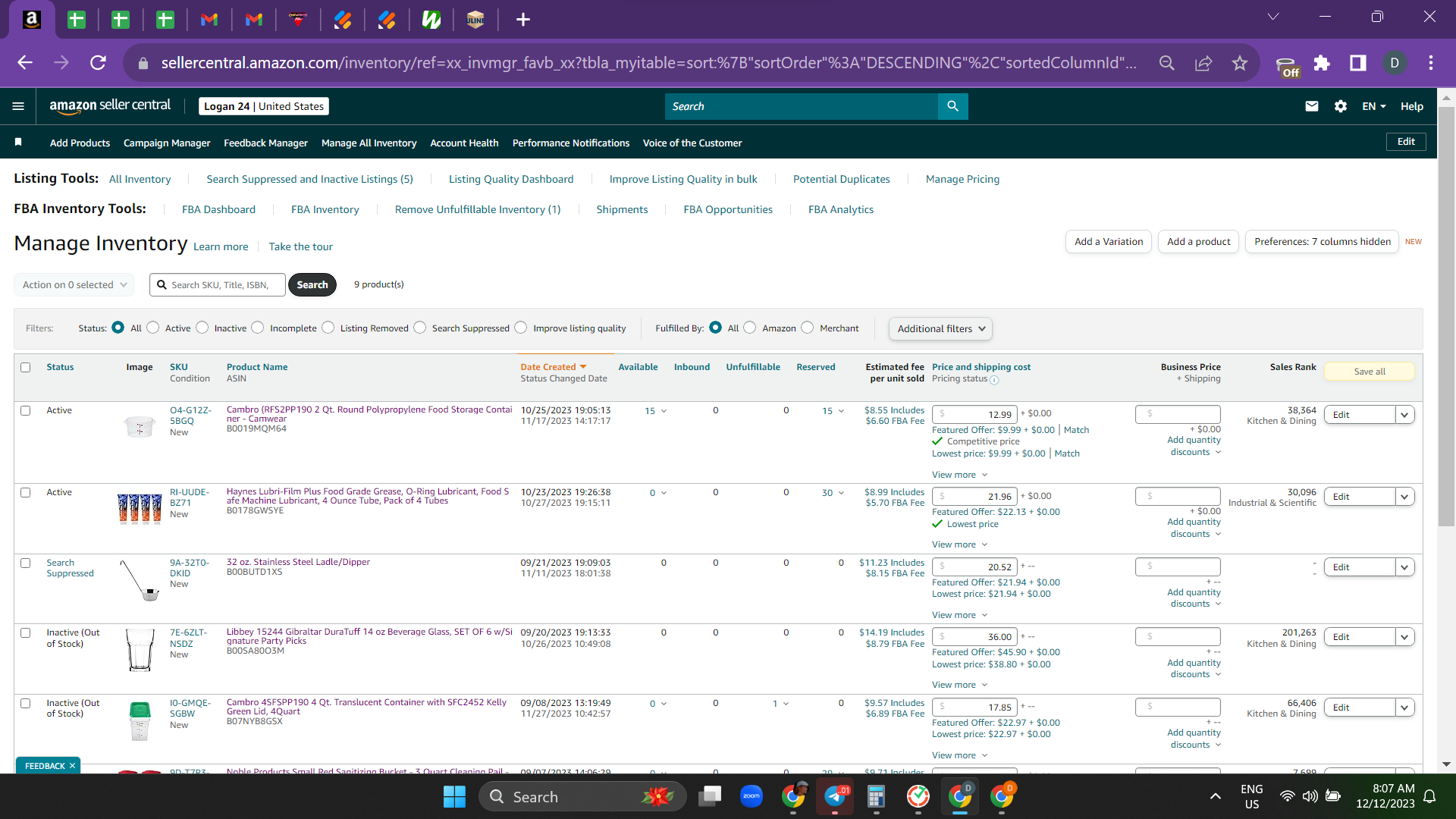Check the row for SKU O4-G12Z-5BGQ
Viewport: 1456px width, 819px height.
pos(26,410)
